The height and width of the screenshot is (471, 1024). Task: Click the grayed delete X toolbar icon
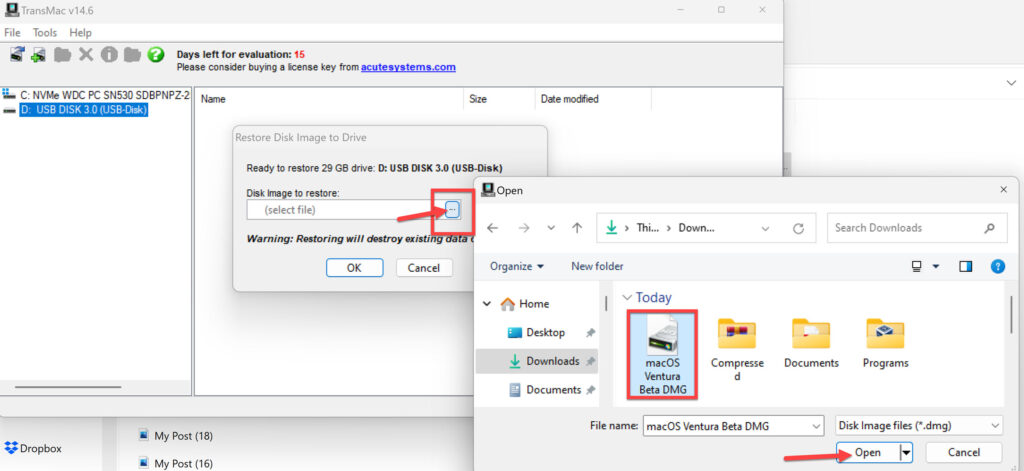(86, 55)
